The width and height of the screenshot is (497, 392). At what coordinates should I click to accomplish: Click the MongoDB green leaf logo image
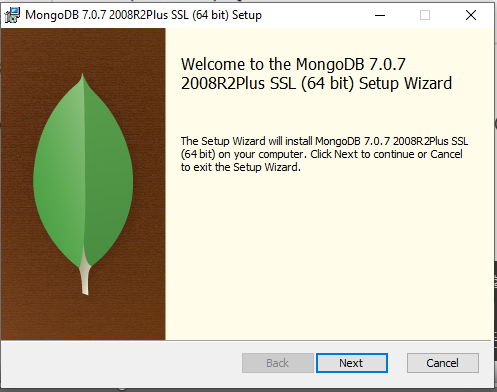click(83, 184)
